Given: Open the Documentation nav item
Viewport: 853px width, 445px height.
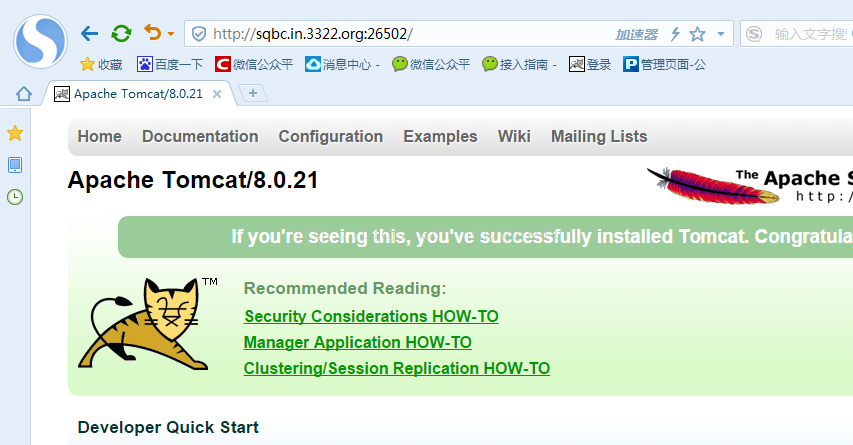Looking at the screenshot, I should (x=200, y=136).
